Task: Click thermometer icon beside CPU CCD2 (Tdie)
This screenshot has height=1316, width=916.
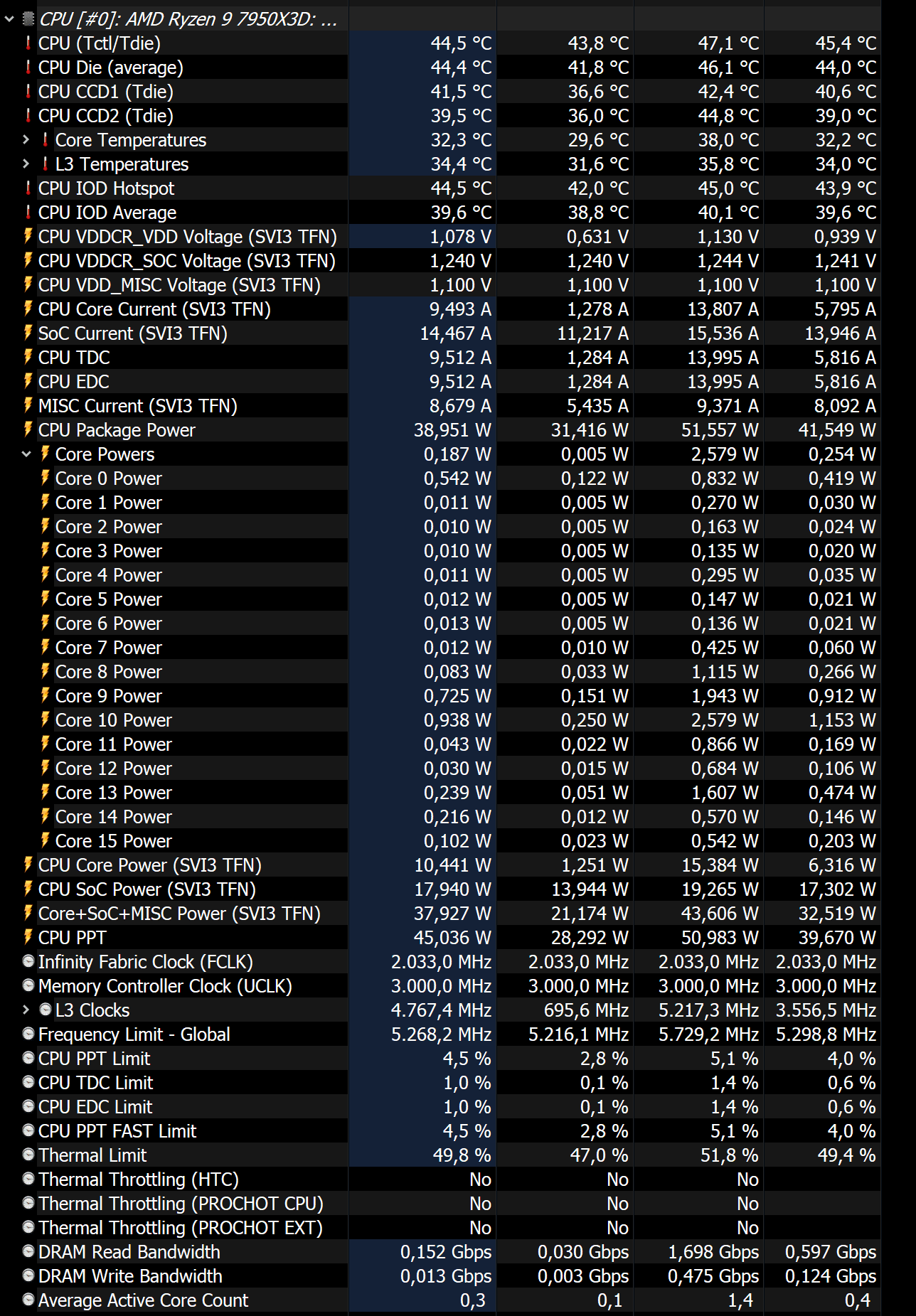Action: click(x=28, y=116)
